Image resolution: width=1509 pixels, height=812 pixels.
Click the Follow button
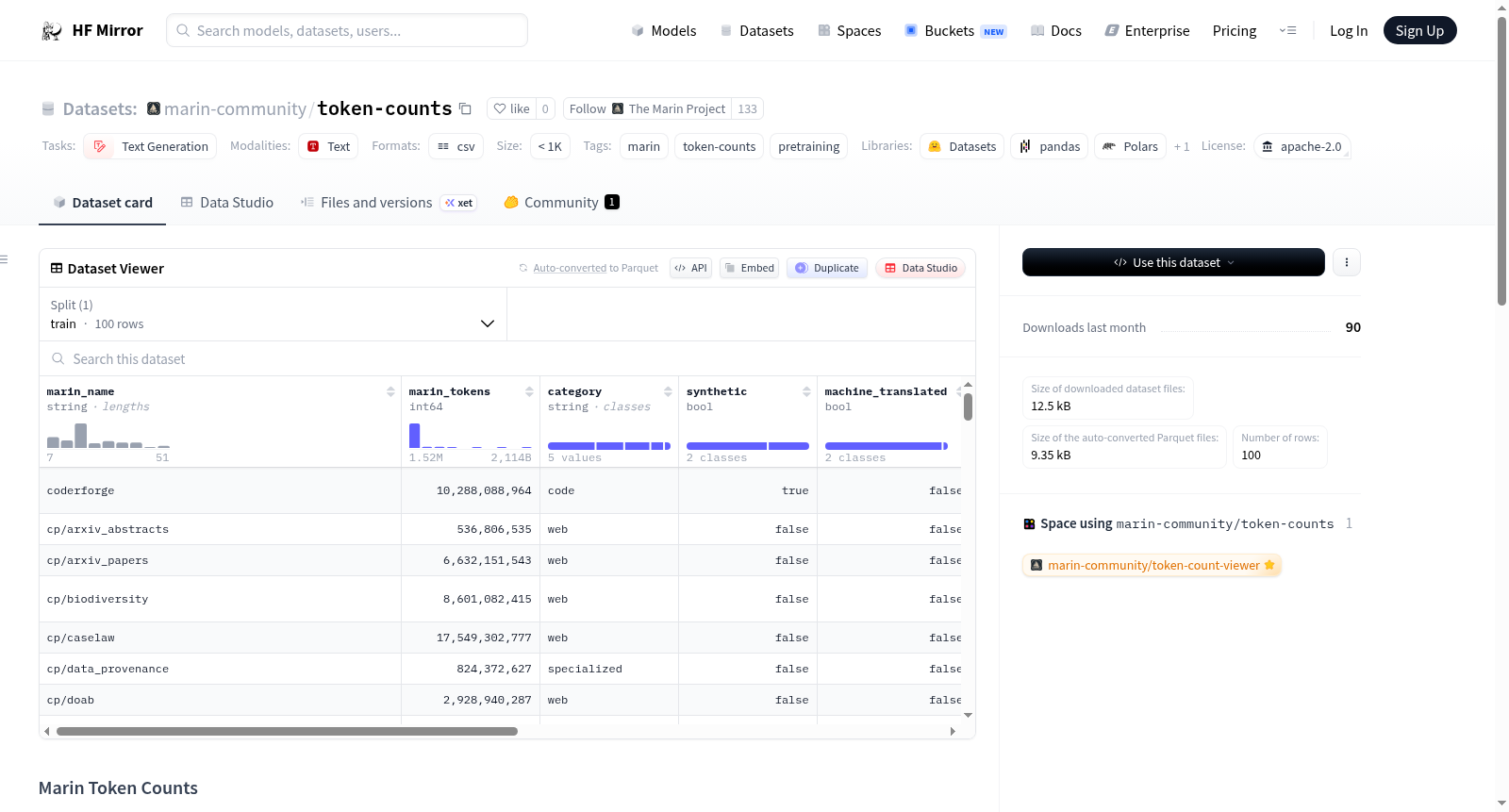point(648,108)
